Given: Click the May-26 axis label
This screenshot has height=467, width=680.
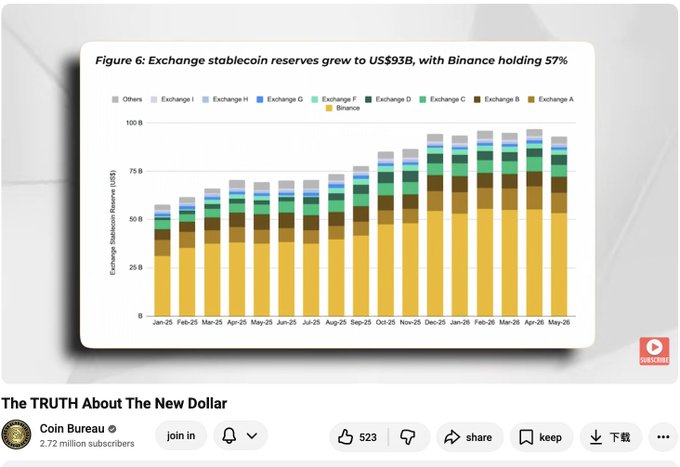Looking at the screenshot, I should click(559, 322).
